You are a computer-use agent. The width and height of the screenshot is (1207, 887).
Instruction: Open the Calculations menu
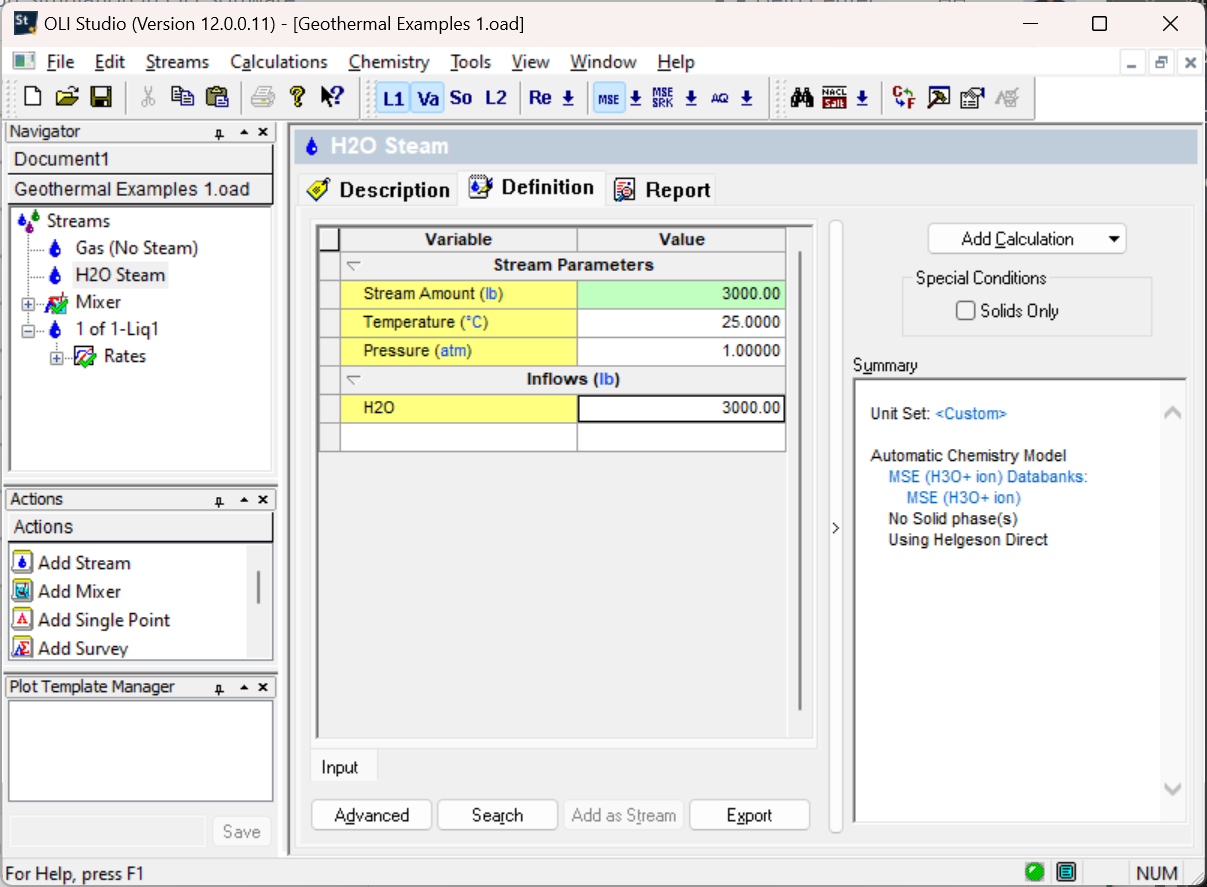click(x=279, y=62)
